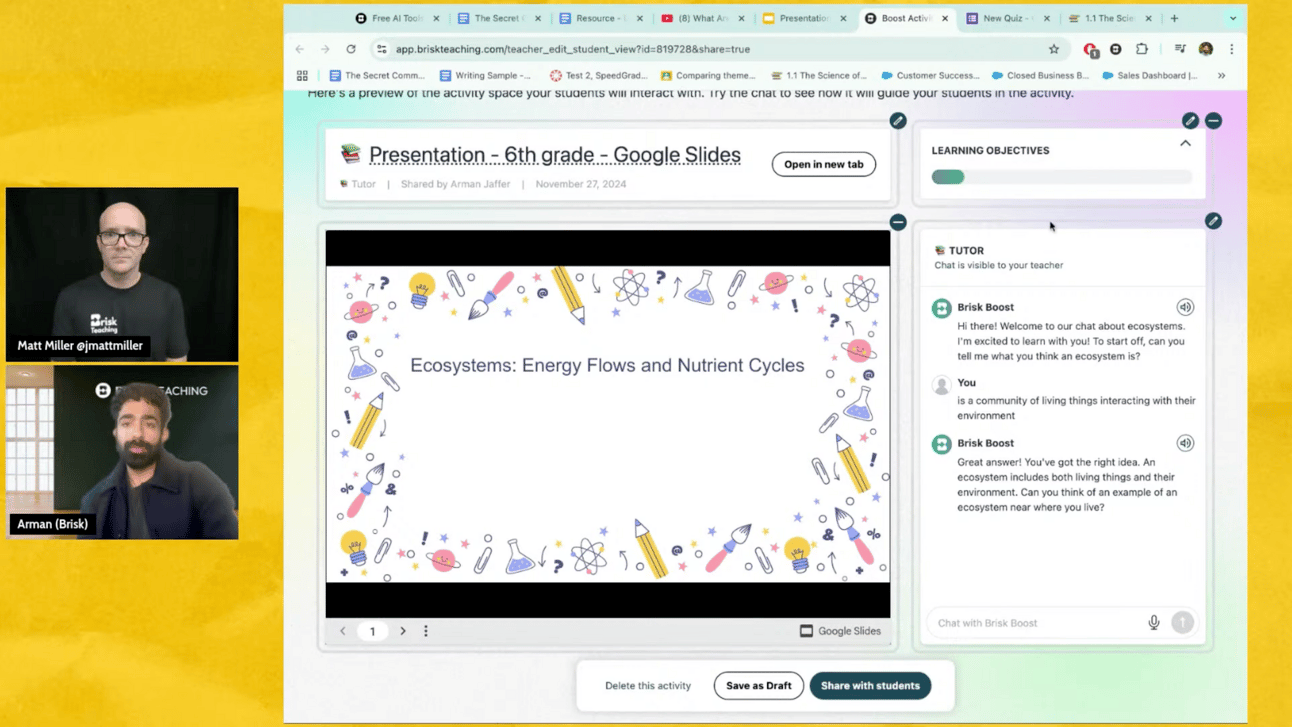Click the Ecosystems slide preview
The width and height of the screenshot is (1292, 727).
click(608, 424)
